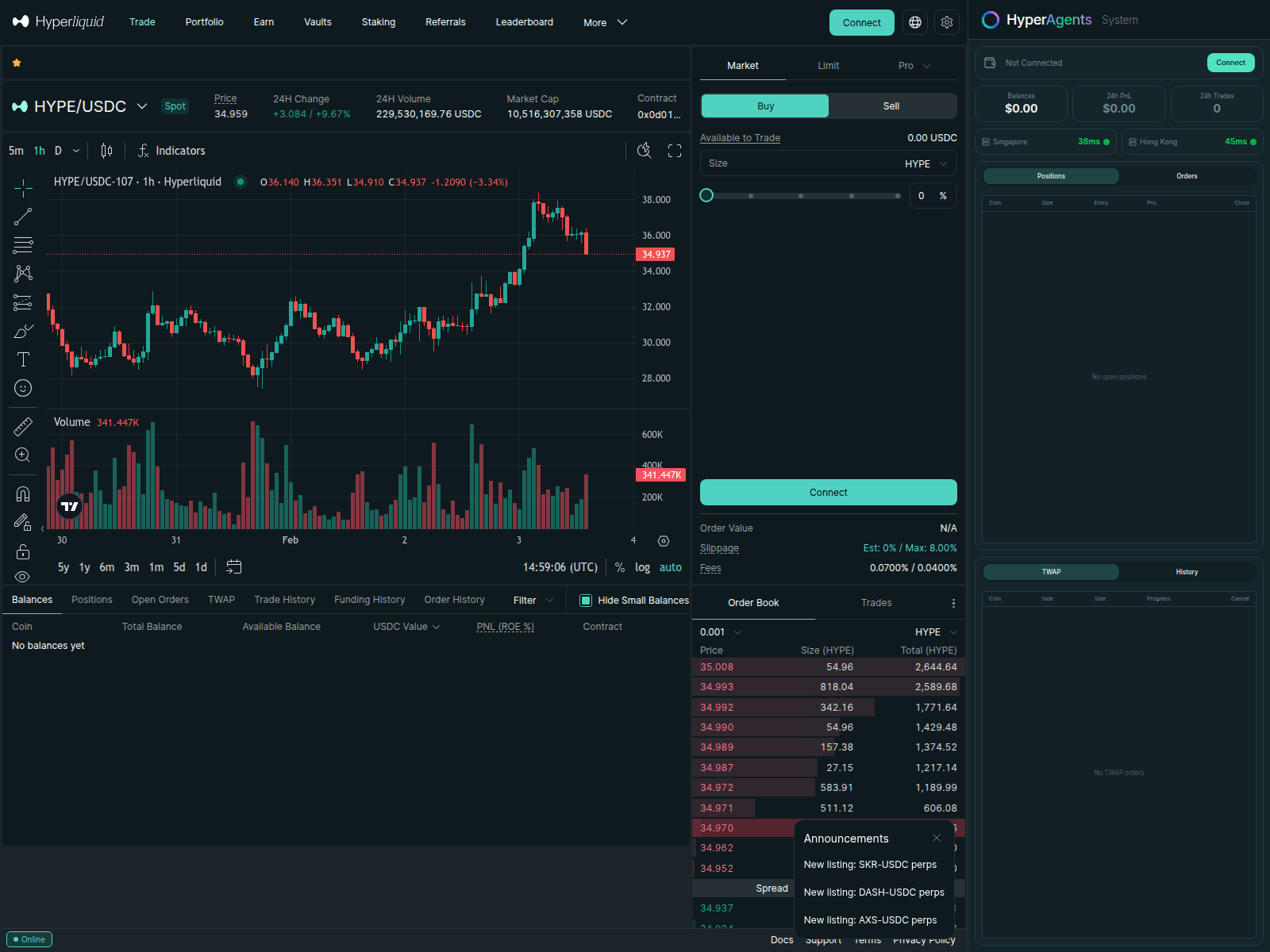
Task: Select the ruler measure tool
Action: click(x=23, y=427)
